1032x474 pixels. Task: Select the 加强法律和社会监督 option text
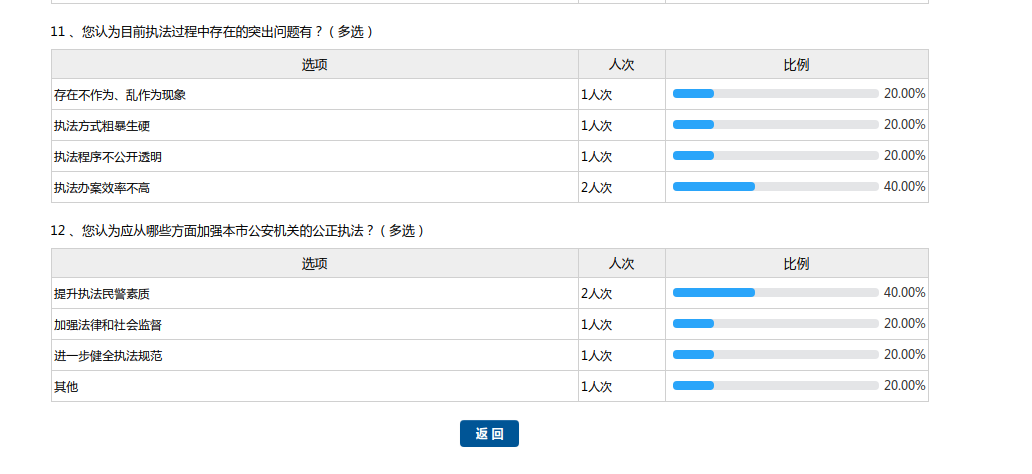108,325
